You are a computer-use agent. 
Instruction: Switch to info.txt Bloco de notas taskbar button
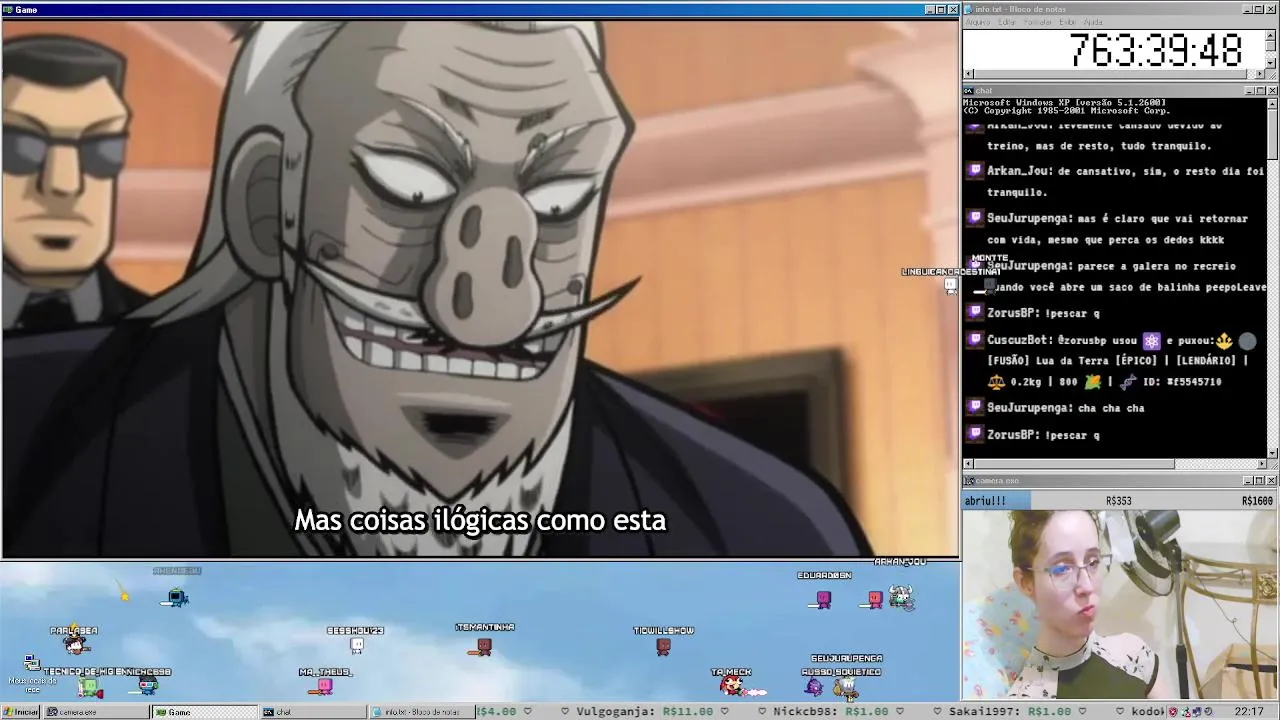[422, 712]
